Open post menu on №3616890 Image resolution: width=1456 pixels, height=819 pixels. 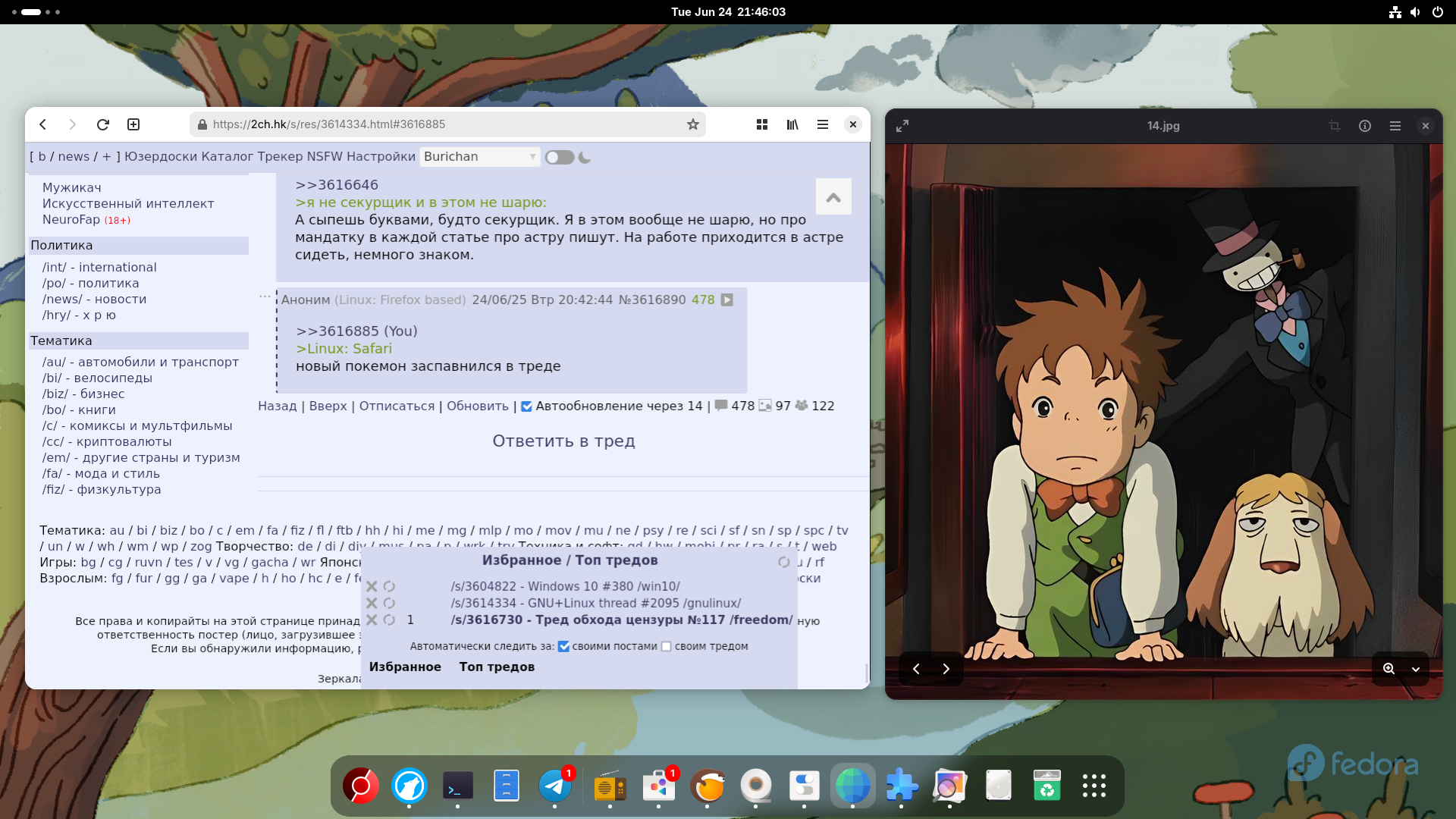coord(726,300)
